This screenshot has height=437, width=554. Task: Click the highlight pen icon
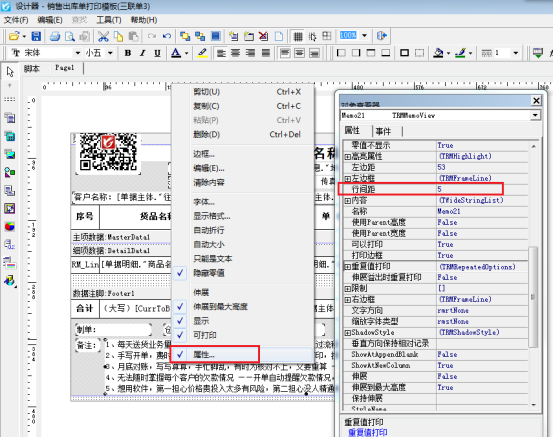click(202, 53)
